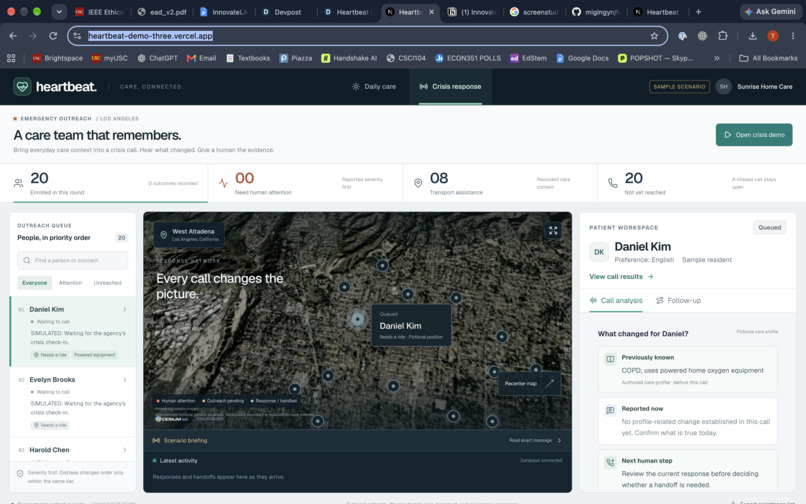The height and width of the screenshot is (504, 806).
Task: Open the All Bookmarks folder
Action: [768, 58]
